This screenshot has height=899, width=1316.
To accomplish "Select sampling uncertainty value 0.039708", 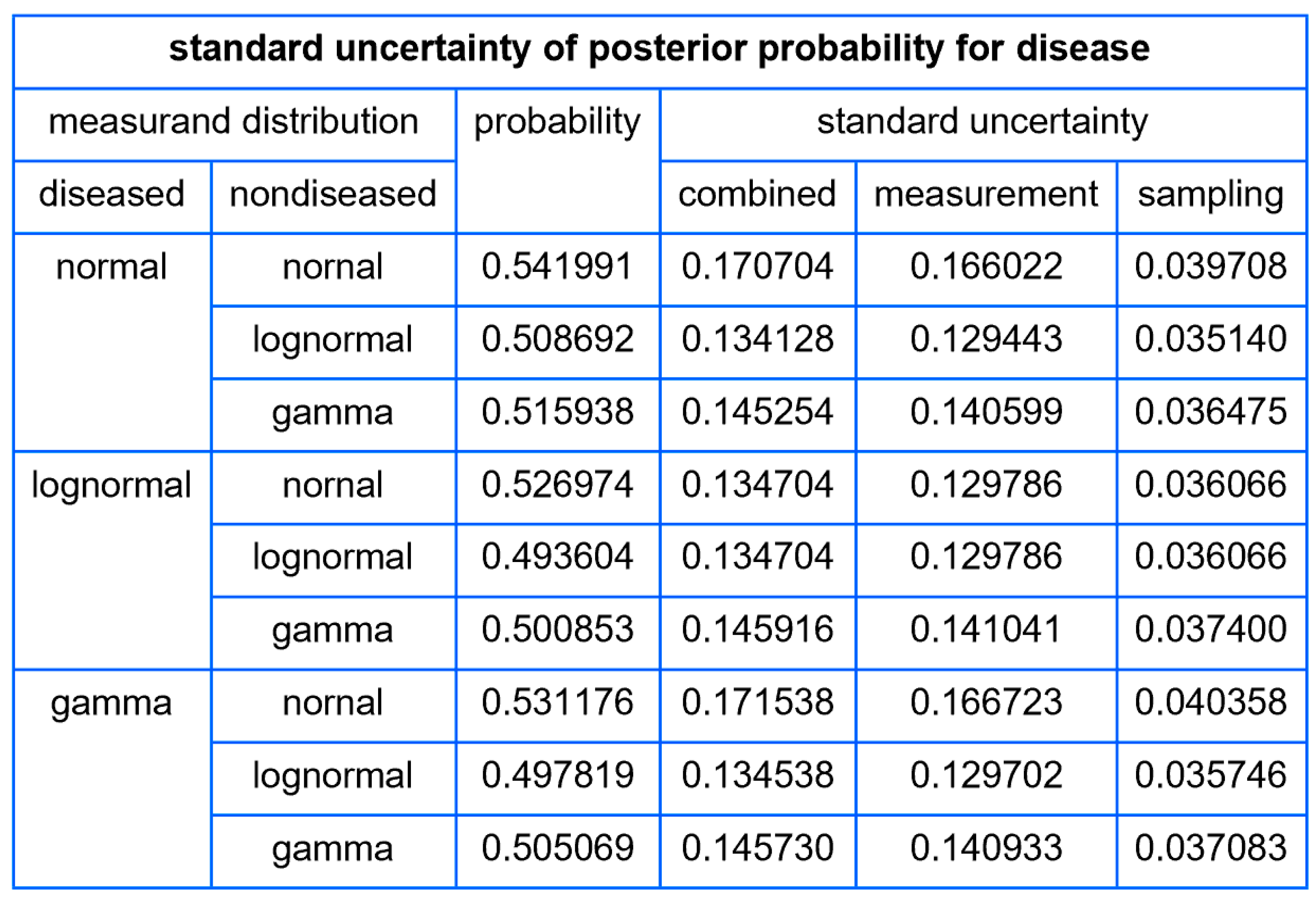I will (1211, 267).
